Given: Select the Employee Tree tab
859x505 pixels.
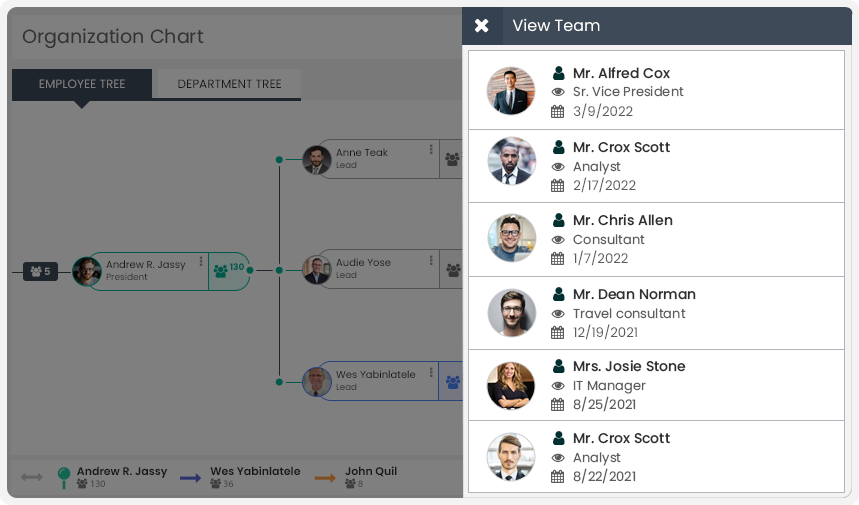Looking at the screenshot, I should [x=82, y=84].
